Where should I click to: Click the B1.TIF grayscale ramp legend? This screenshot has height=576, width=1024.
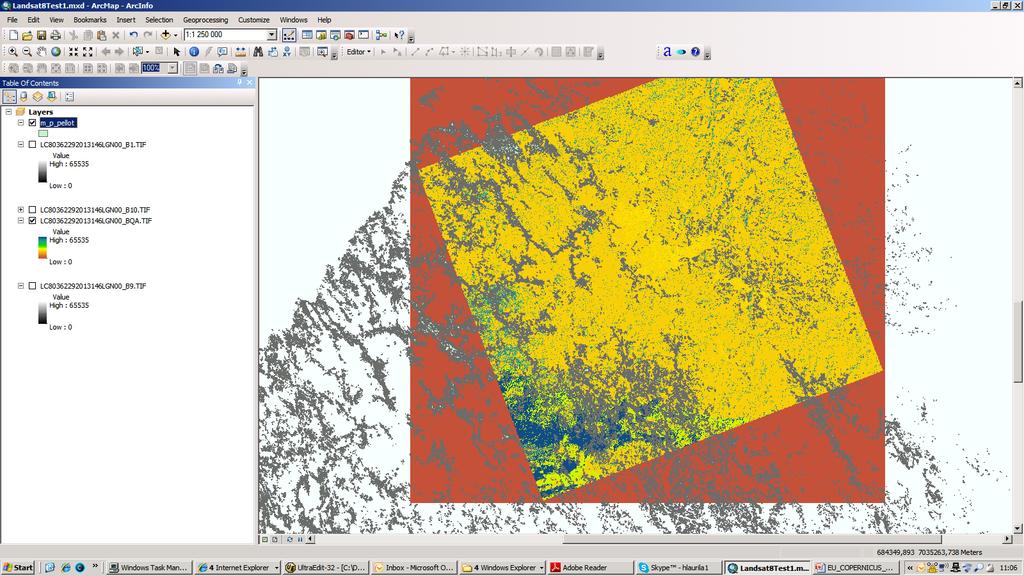click(x=42, y=171)
